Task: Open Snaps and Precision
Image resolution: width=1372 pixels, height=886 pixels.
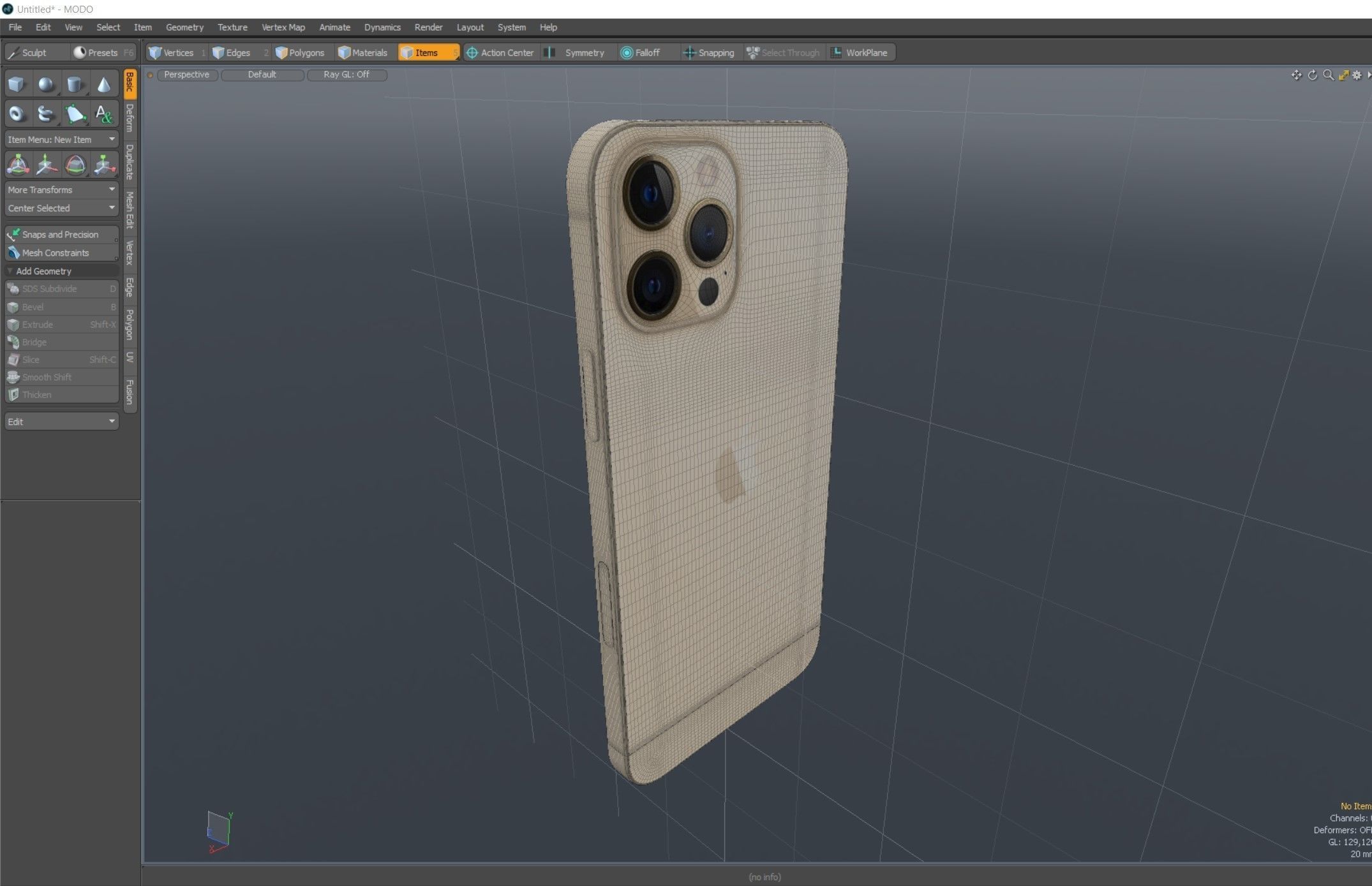Action: point(61,235)
